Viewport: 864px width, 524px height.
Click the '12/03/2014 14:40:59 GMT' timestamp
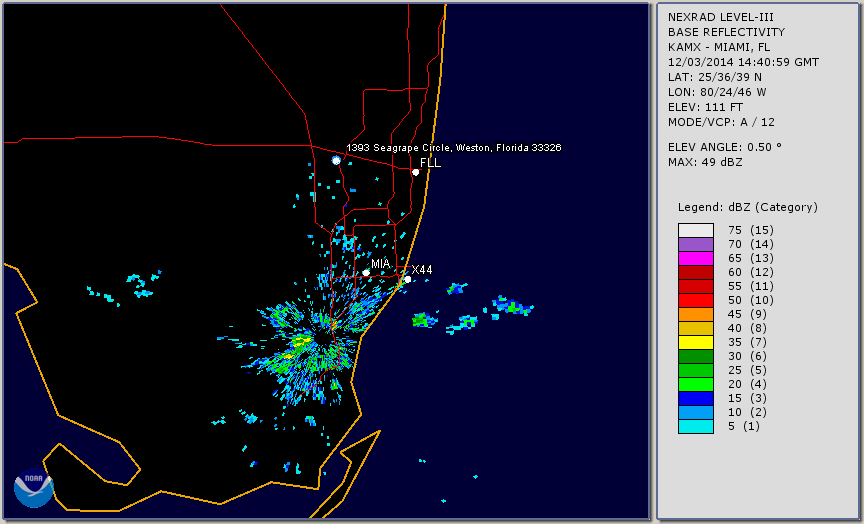coord(743,62)
